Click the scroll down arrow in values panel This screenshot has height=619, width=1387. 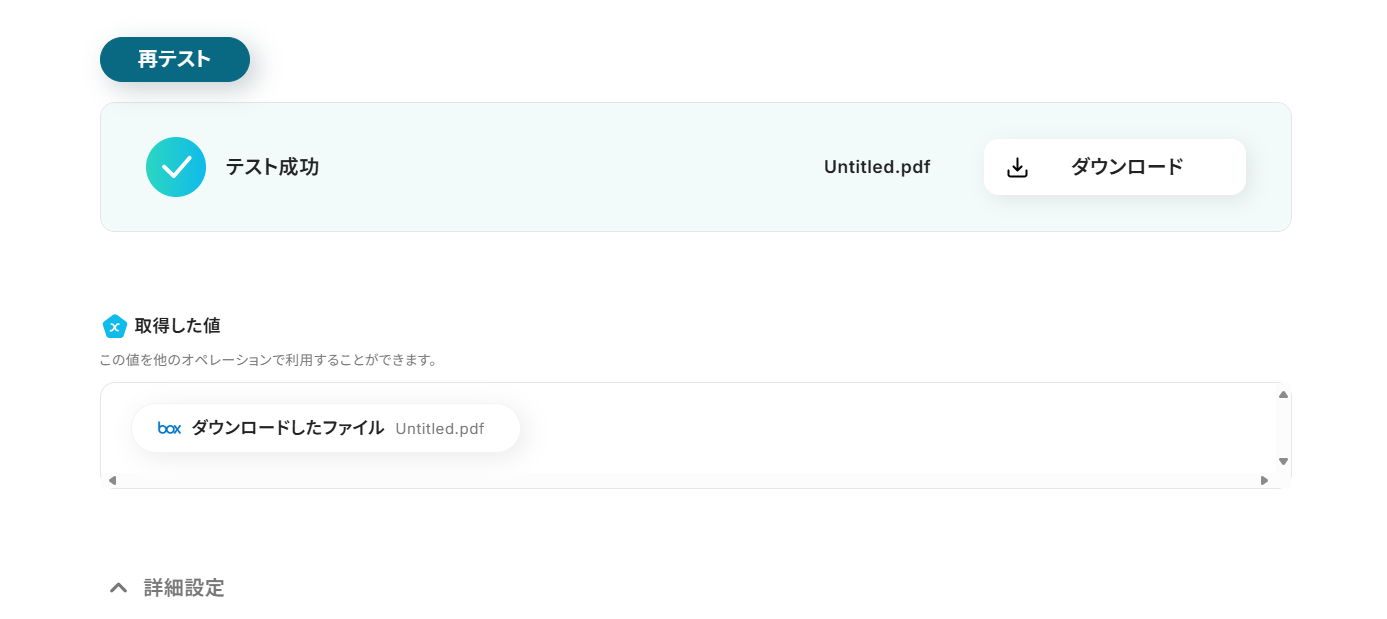[x=1284, y=461]
